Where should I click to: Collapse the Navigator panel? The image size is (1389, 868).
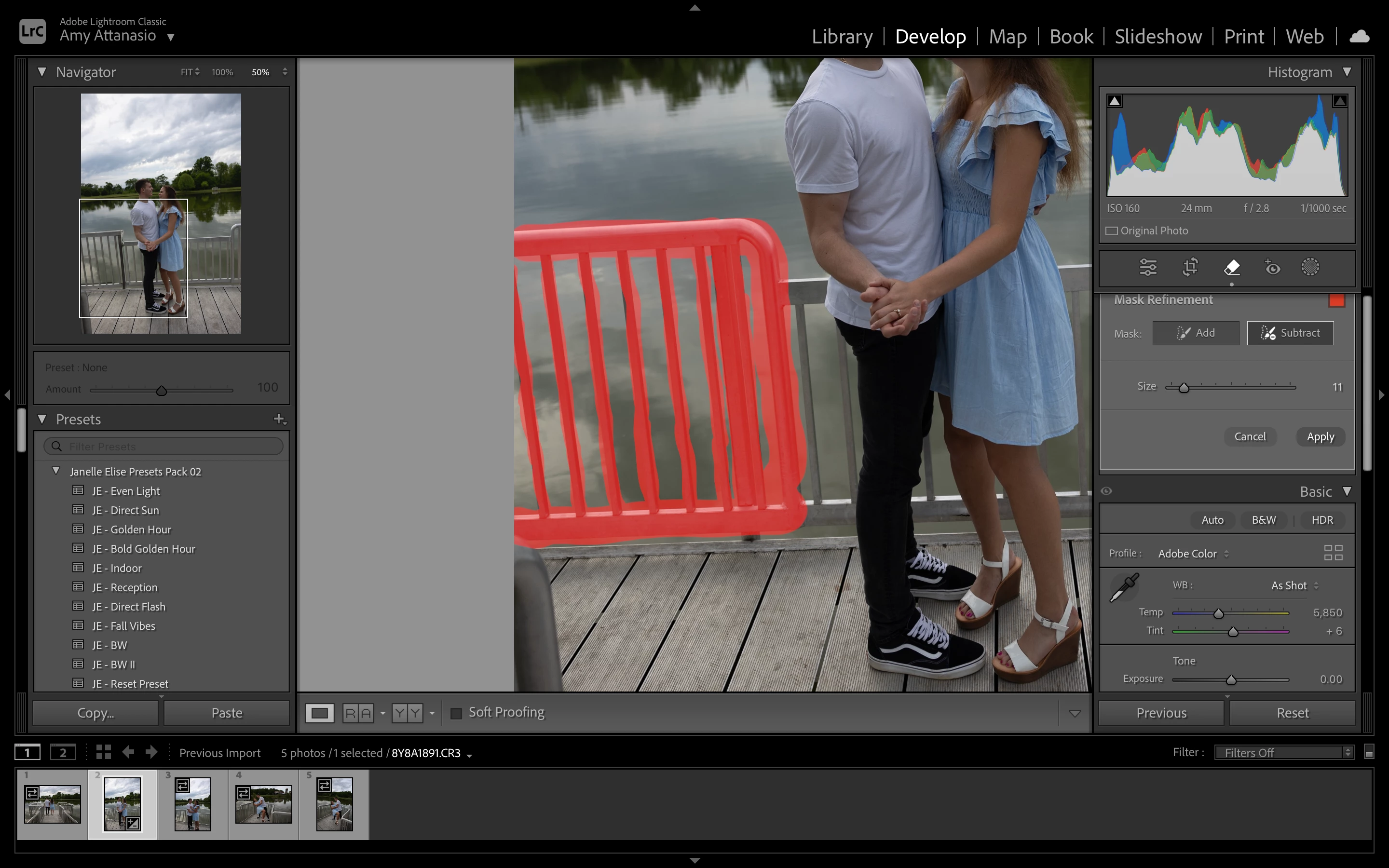coord(42,72)
